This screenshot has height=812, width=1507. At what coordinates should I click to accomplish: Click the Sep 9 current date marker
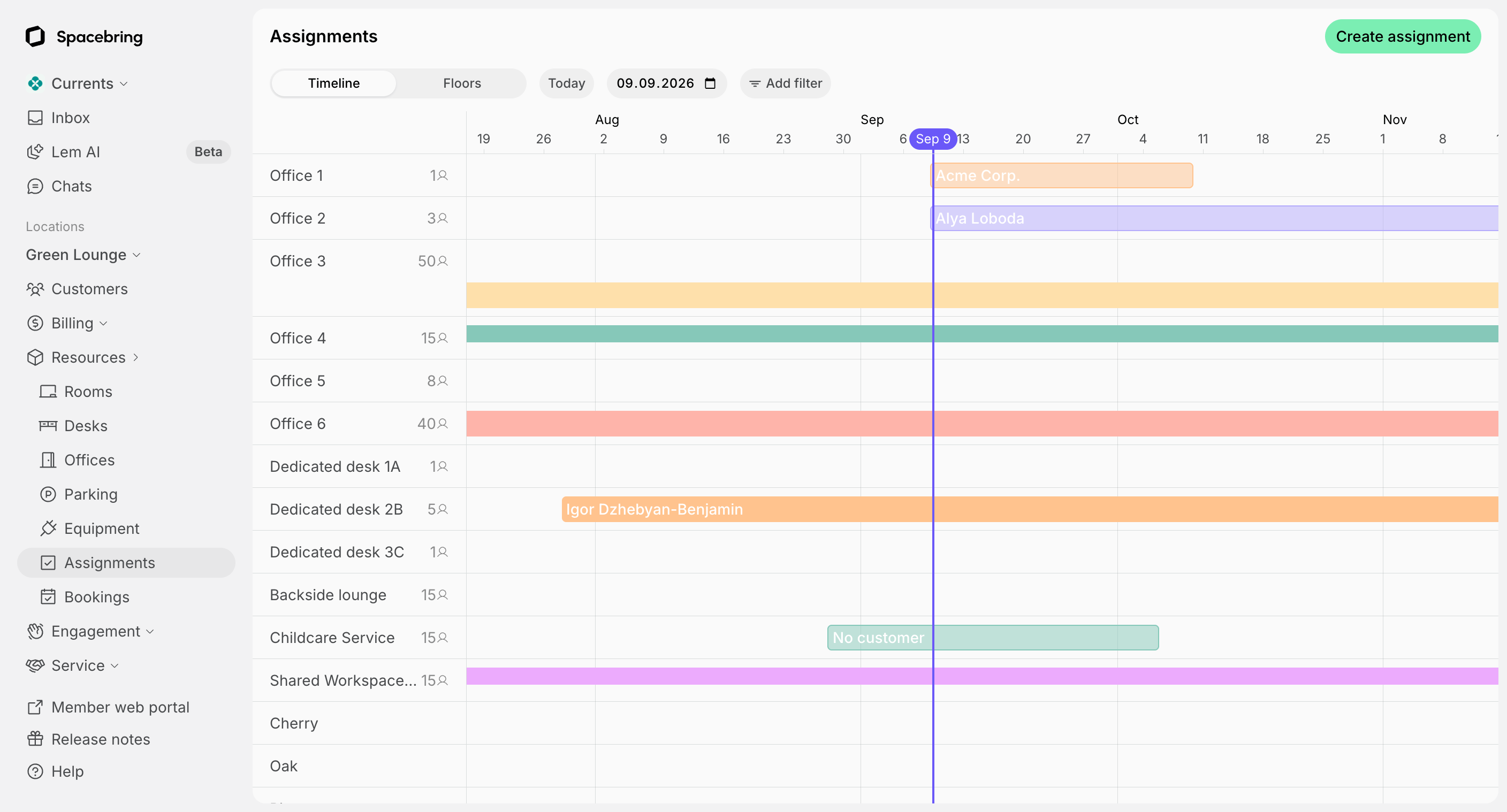coord(933,139)
